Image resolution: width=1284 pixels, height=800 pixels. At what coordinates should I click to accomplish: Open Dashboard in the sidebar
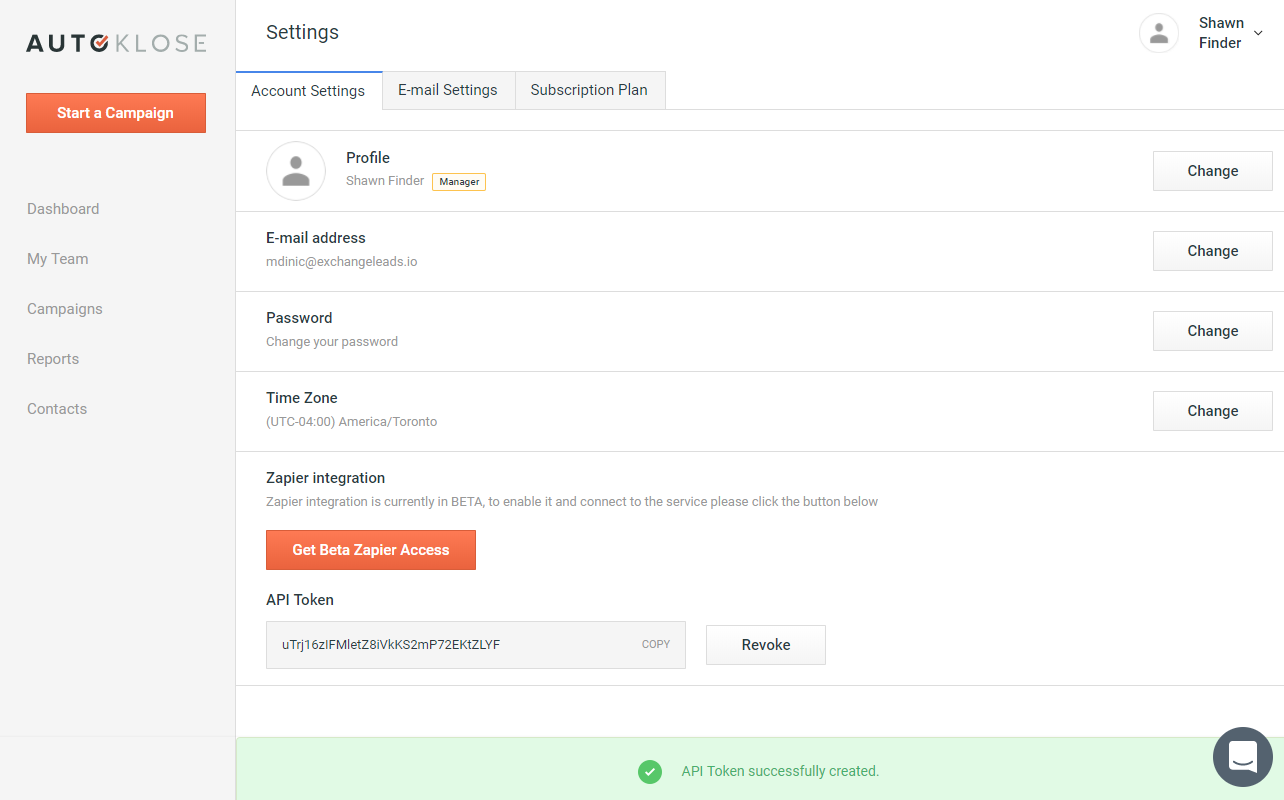(63, 209)
